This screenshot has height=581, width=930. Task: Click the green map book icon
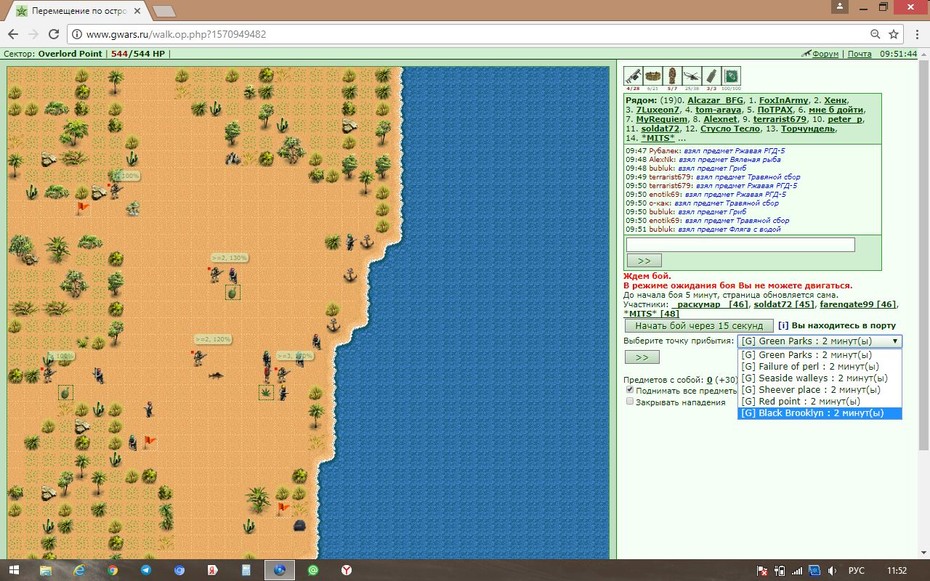pos(731,76)
